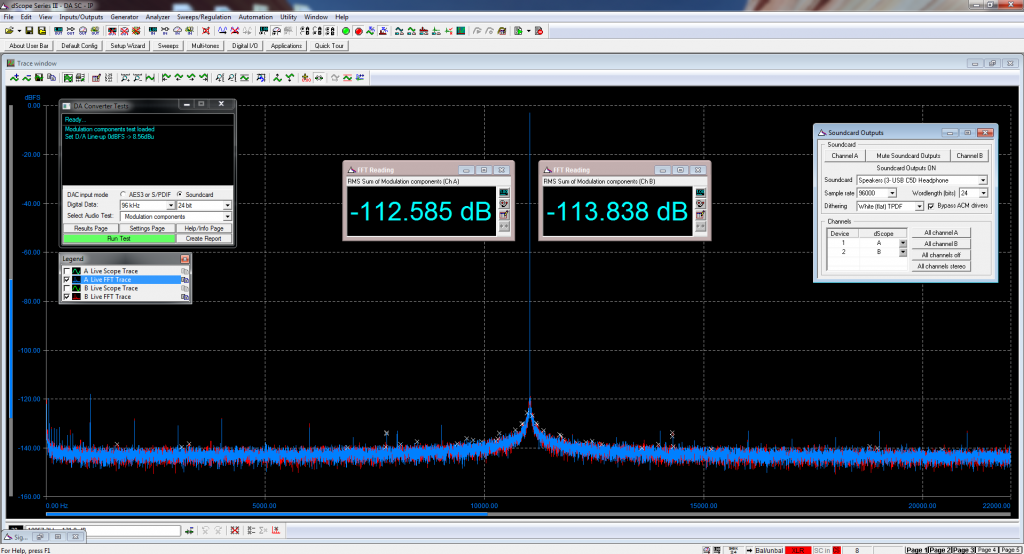
Task: Click All channels off button
Action: (x=940, y=255)
